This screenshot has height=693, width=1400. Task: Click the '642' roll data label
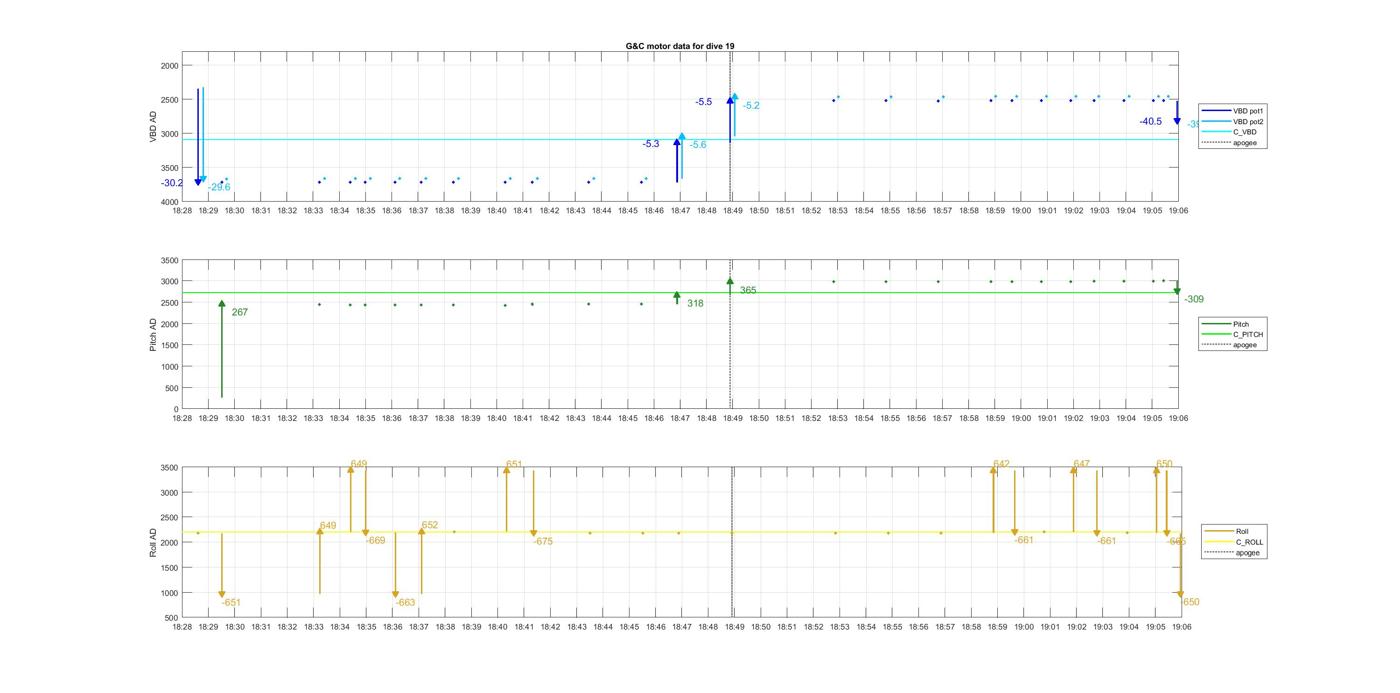(x=1002, y=464)
